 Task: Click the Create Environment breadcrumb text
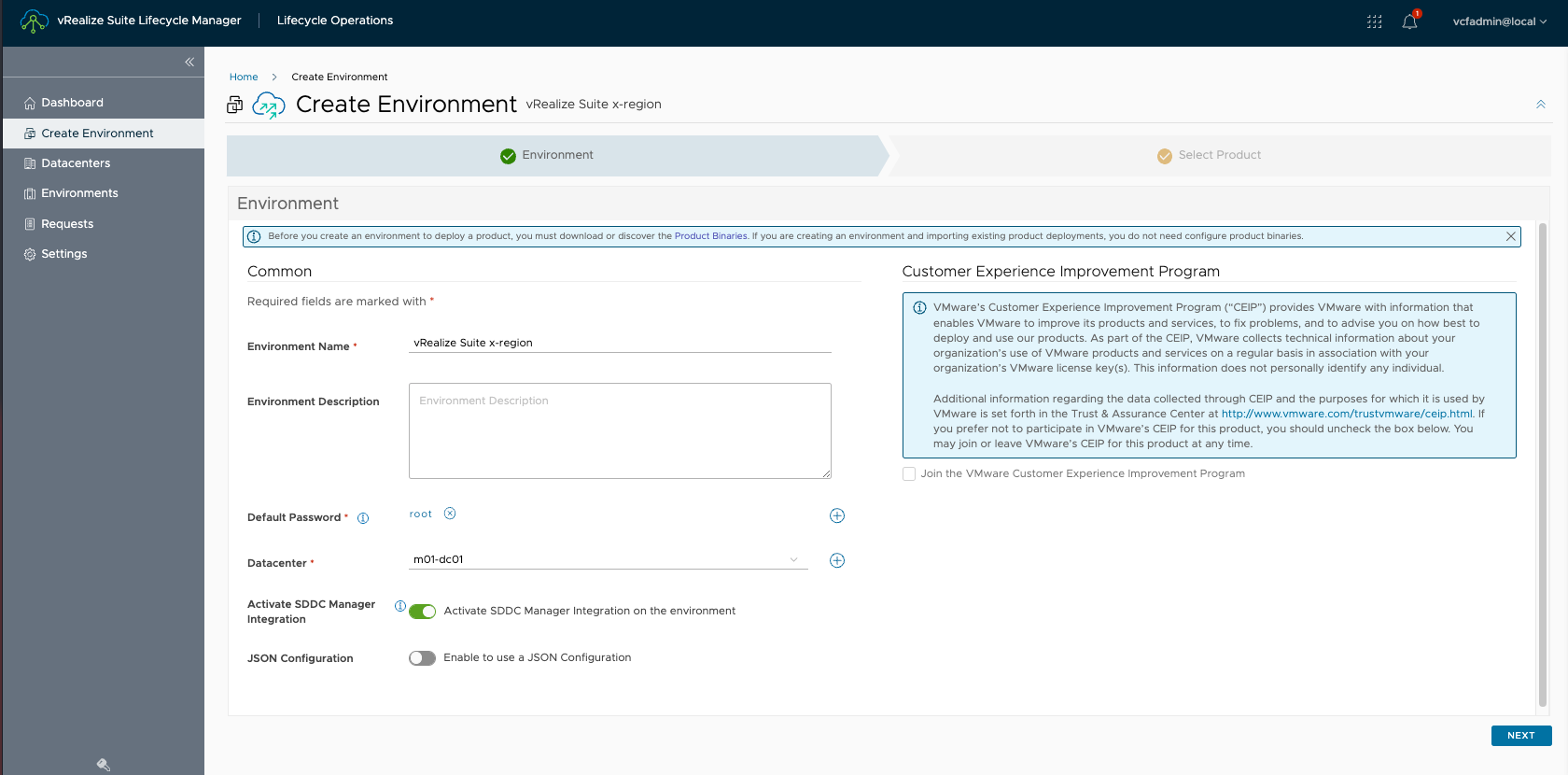[x=340, y=77]
